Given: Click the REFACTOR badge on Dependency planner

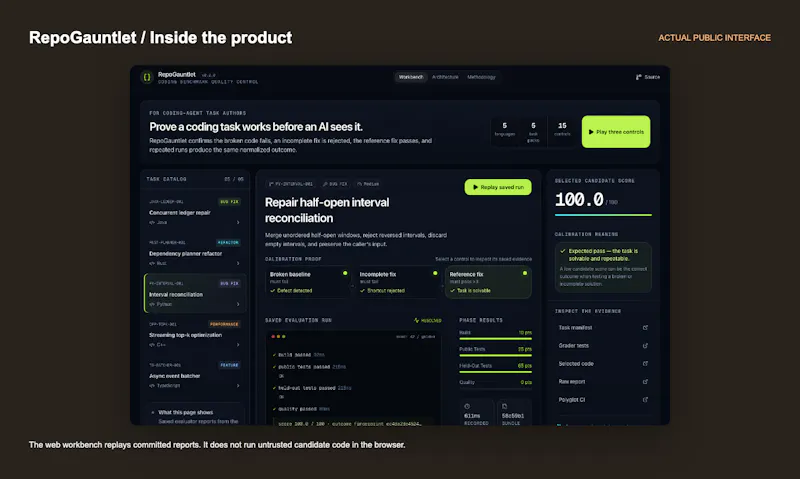Looking at the screenshot, I should coord(228,242).
